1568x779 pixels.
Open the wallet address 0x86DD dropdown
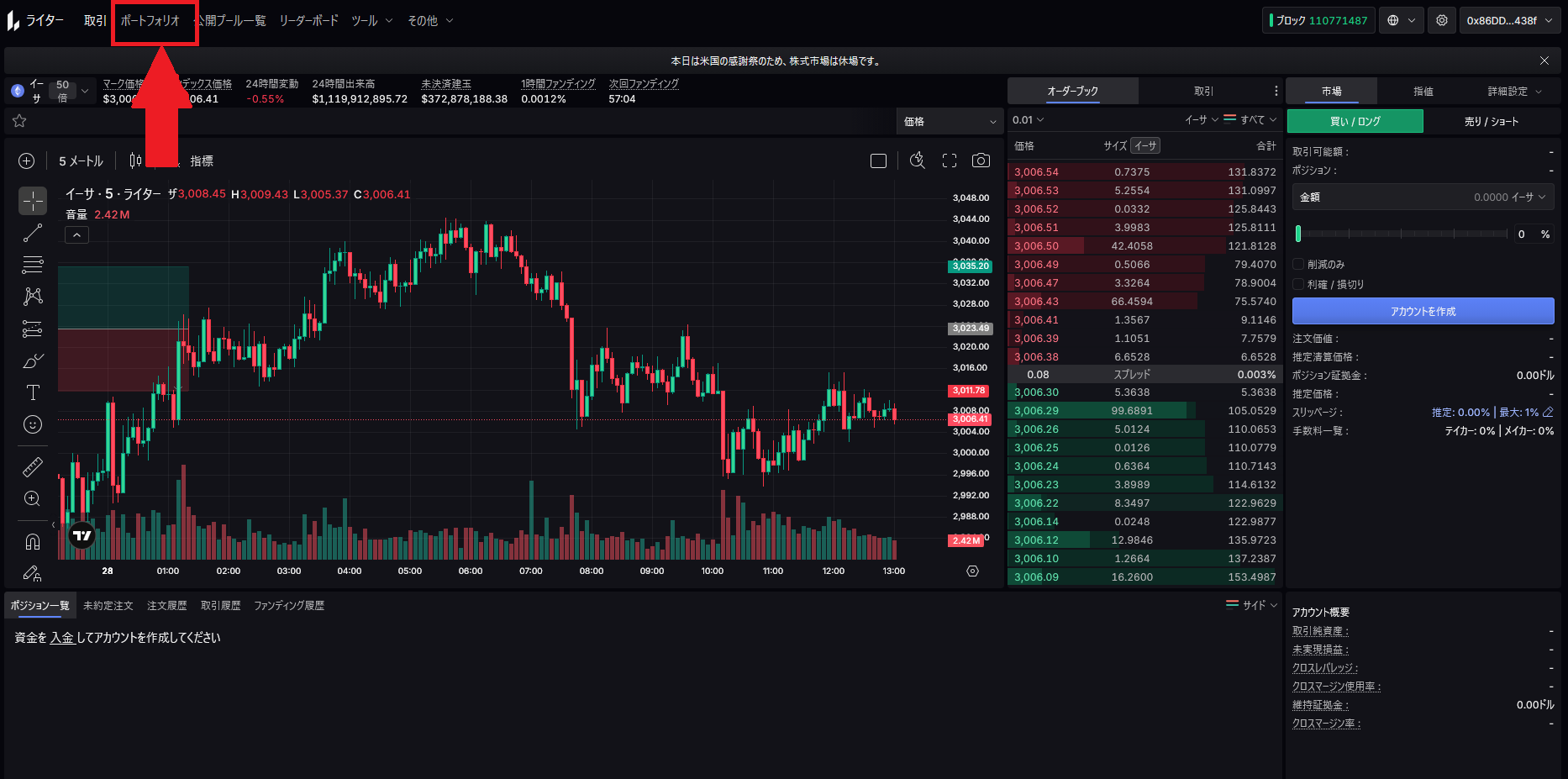(x=1509, y=20)
